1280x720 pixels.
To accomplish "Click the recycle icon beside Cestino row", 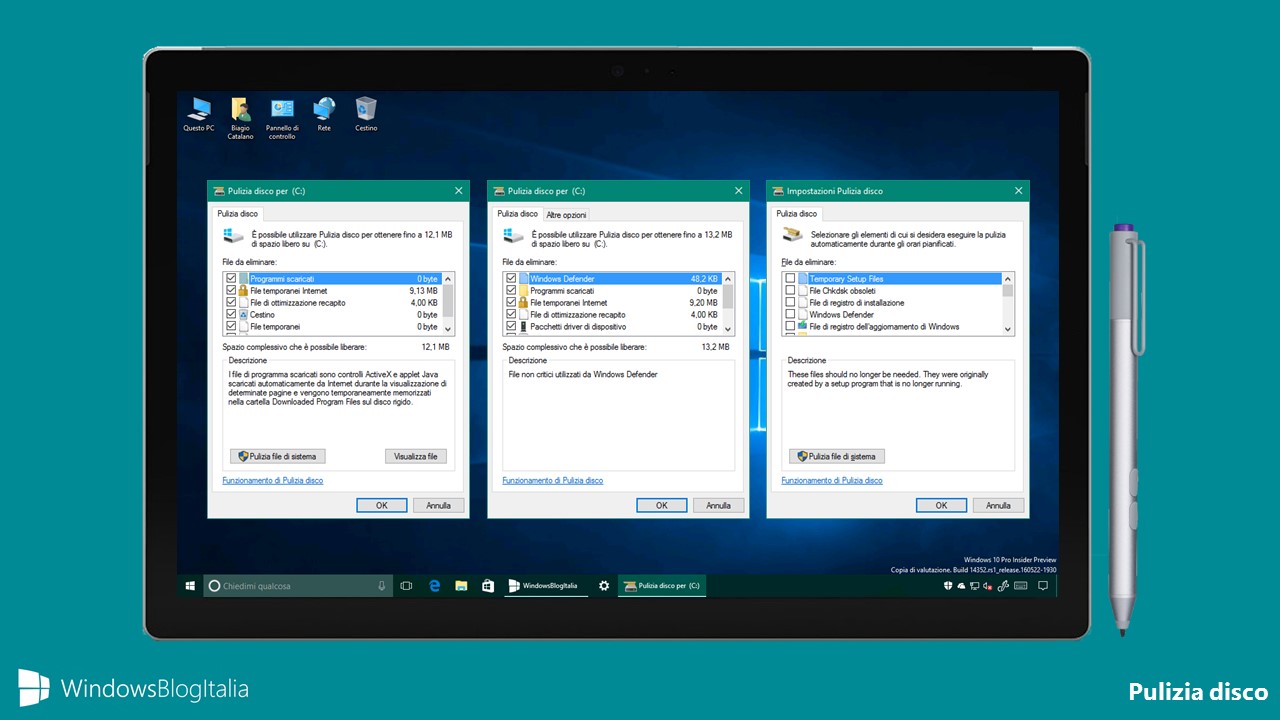I will coord(243,314).
